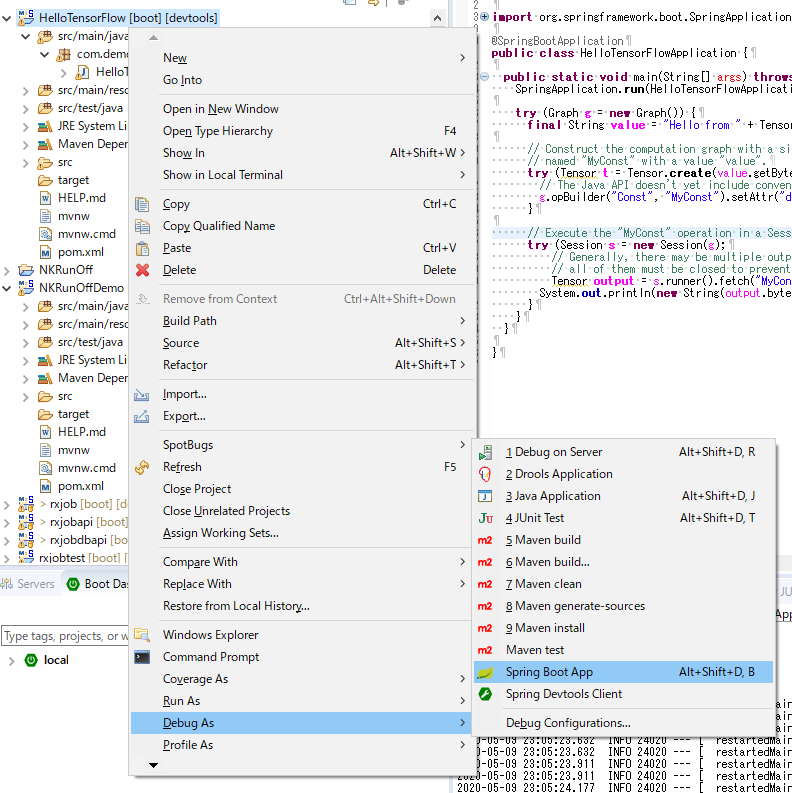Collapse the main method fold marker in the editor
792x793 pixels.
click(x=484, y=77)
